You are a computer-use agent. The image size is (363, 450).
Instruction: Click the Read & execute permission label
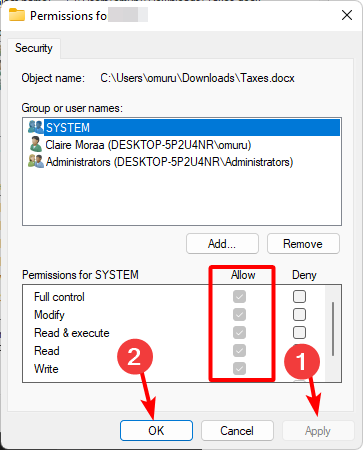pos(72,333)
